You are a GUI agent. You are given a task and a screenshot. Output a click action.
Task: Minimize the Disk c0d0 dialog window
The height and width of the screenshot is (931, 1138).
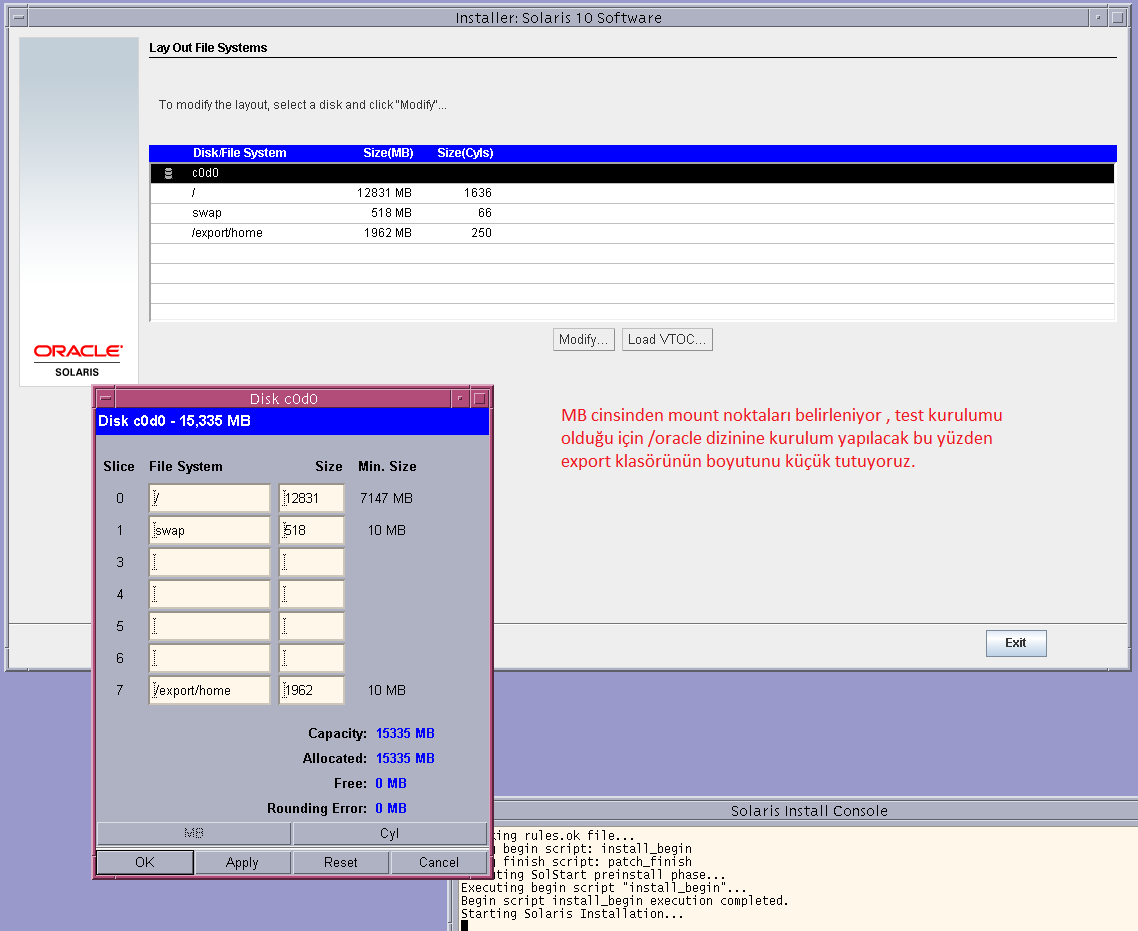(460, 398)
